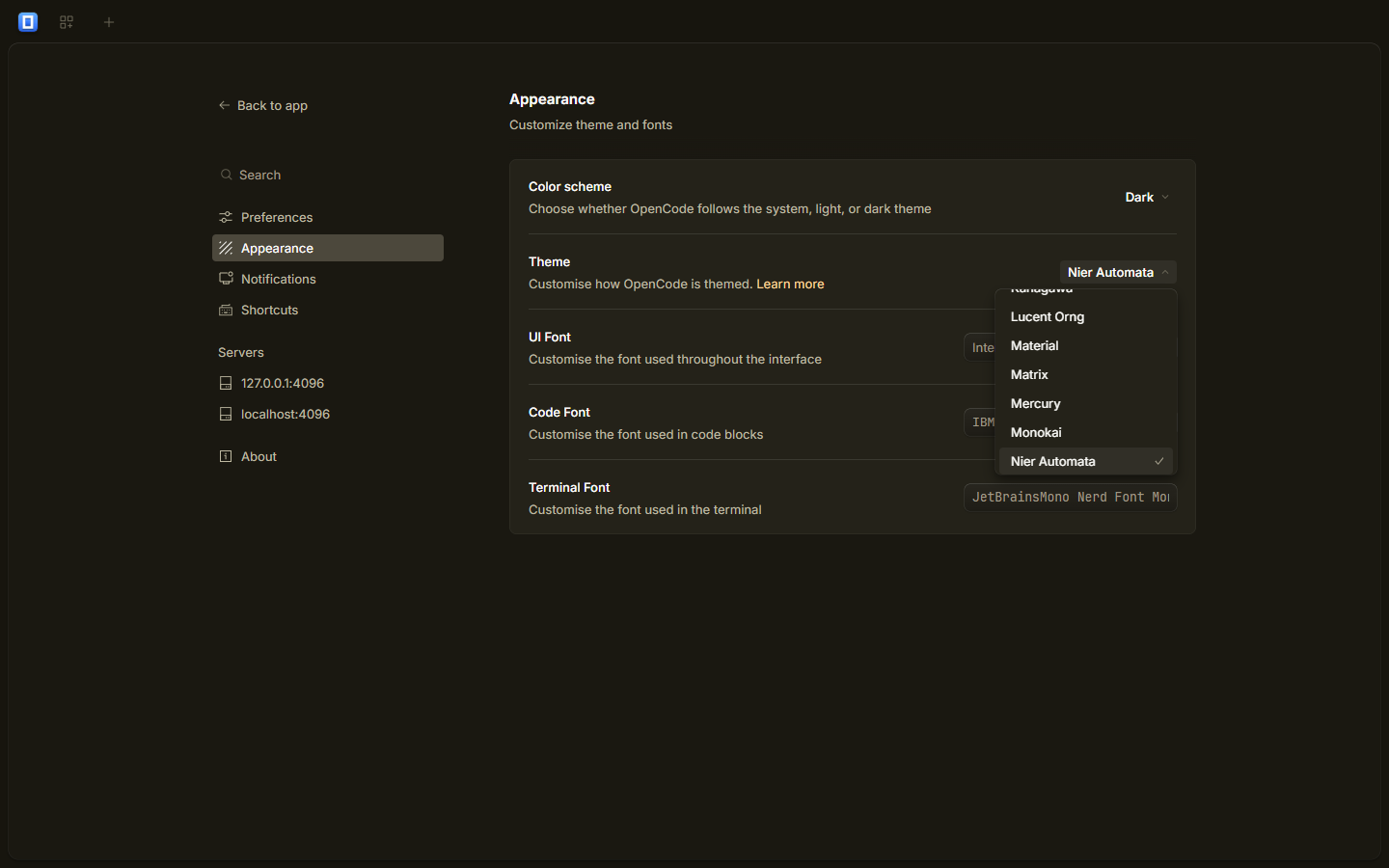Click the Shortcuts keyboard icon
This screenshot has width=1389, height=868.
pyautogui.click(x=226, y=310)
